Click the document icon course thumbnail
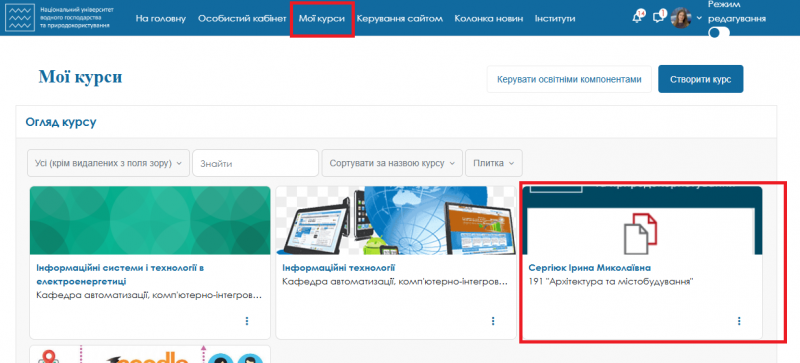800x363 pixels. 642,220
